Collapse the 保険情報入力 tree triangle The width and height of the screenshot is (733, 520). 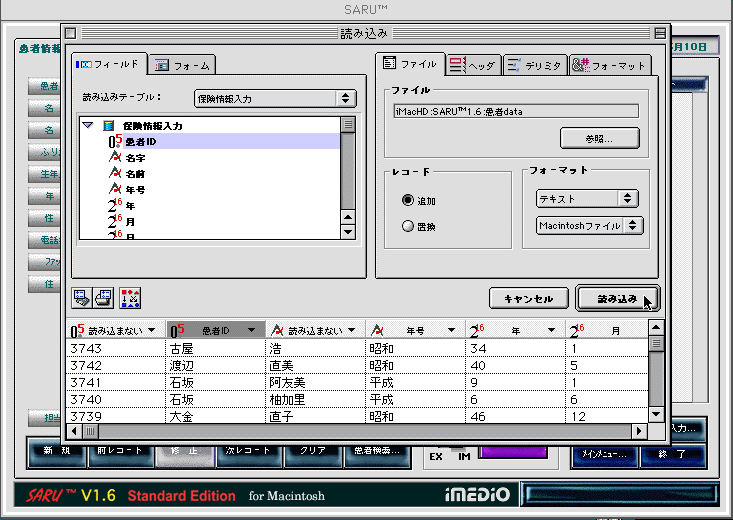[x=87, y=125]
